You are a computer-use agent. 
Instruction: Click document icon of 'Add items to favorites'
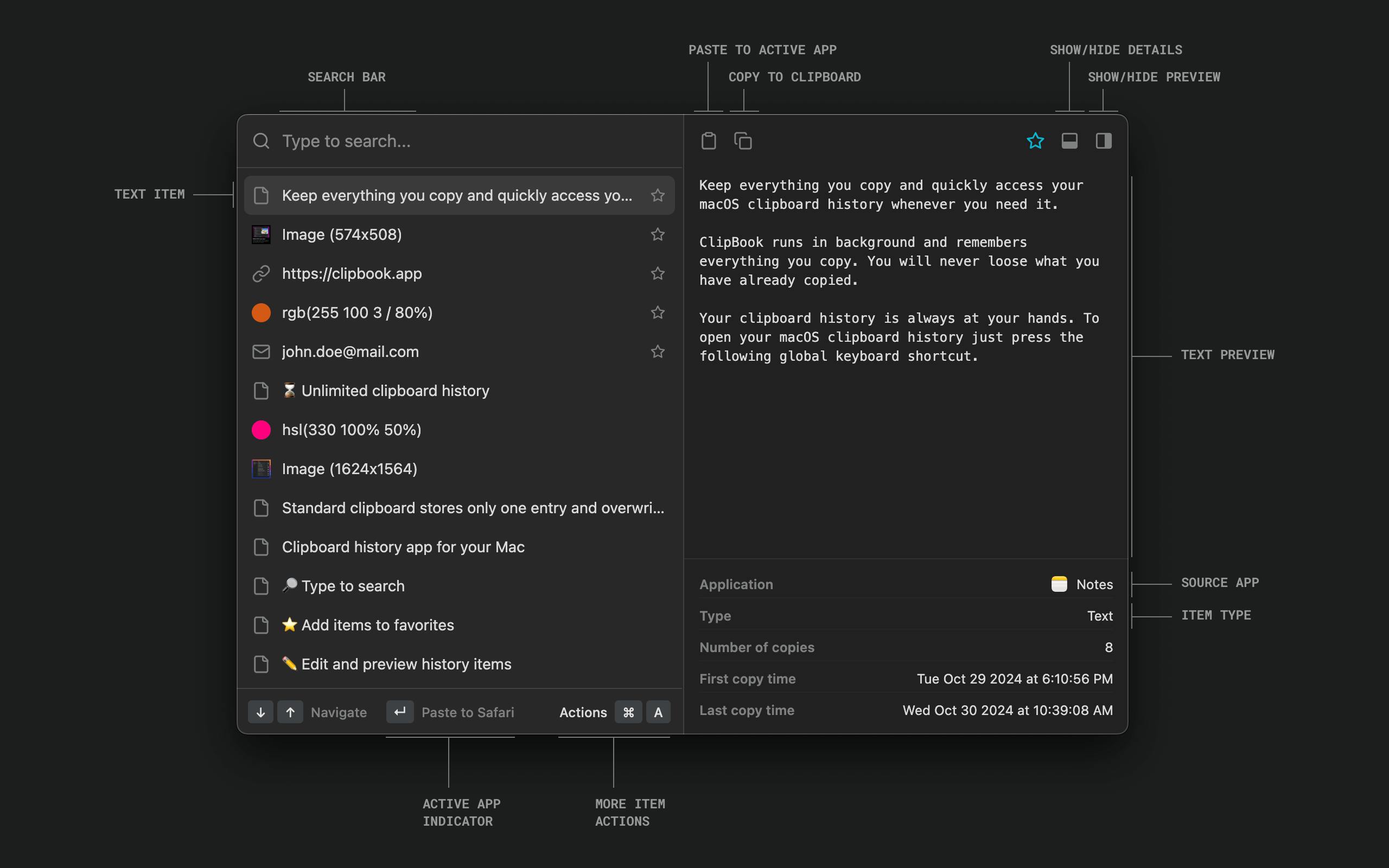point(261,624)
